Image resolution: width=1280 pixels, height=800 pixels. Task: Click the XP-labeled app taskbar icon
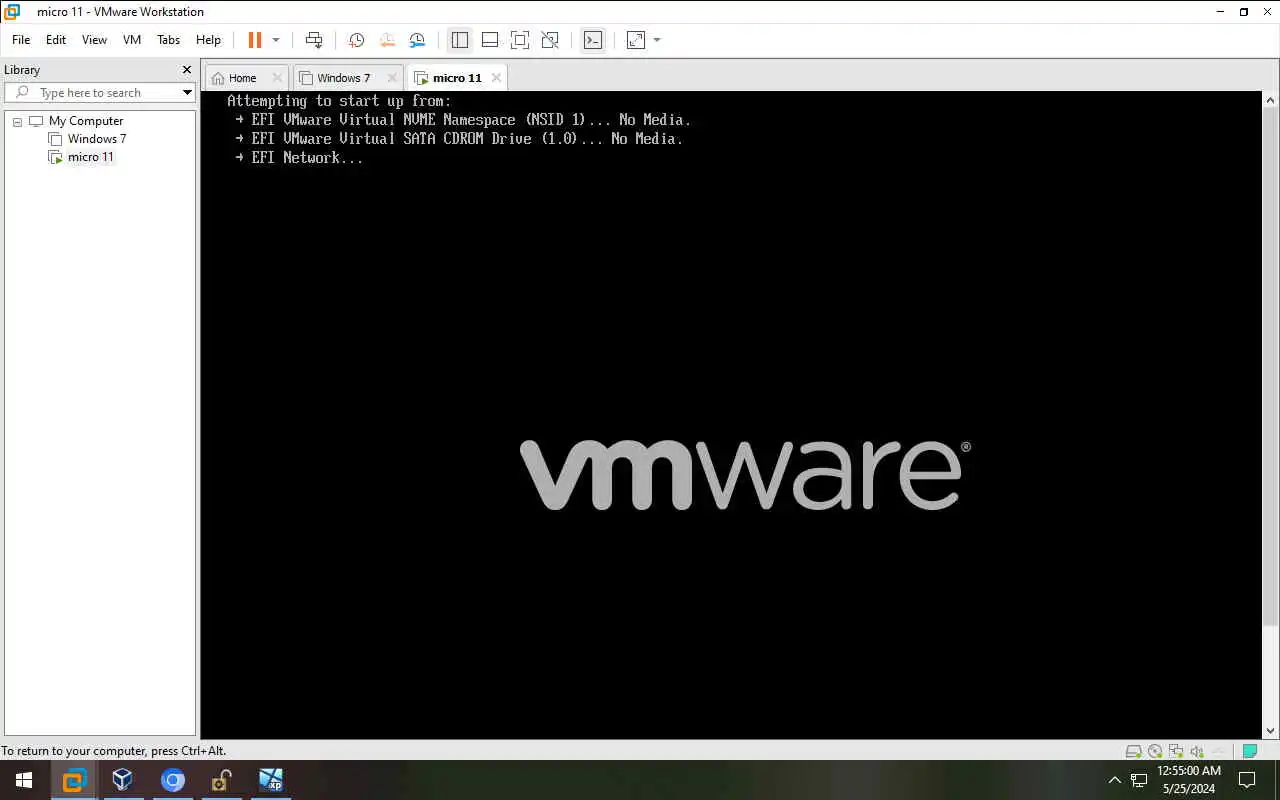click(271, 780)
